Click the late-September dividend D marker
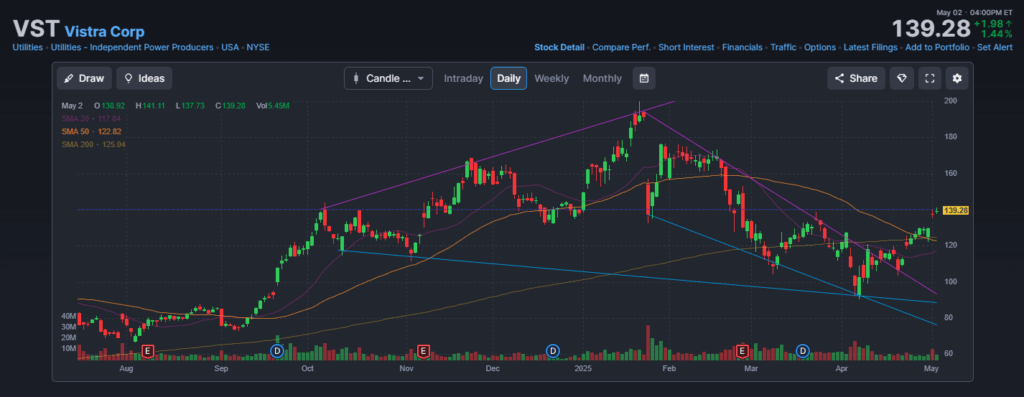Image resolution: width=1024 pixels, height=397 pixels. pos(277,351)
